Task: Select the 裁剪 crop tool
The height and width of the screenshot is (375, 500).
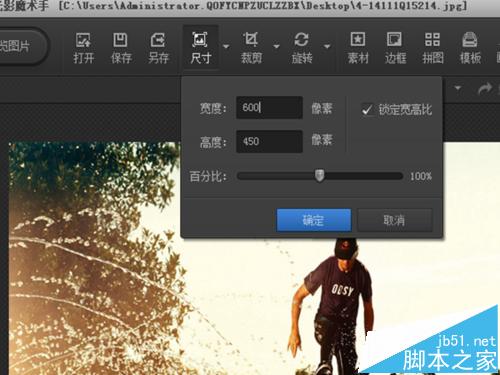Action: [x=251, y=48]
